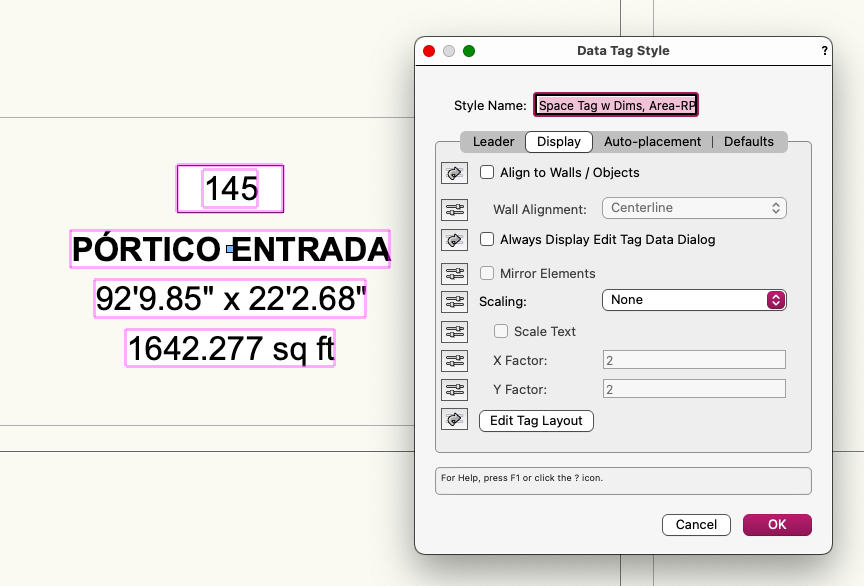Enable Align to Walls / Objects checkbox

pos(487,172)
